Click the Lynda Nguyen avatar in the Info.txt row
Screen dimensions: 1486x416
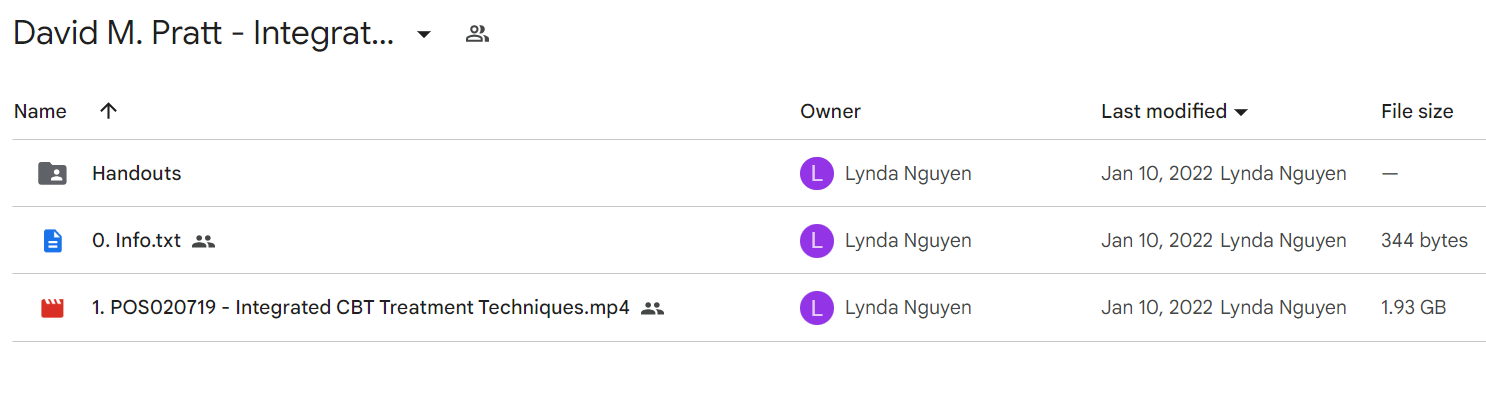pyautogui.click(x=817, y=241)
